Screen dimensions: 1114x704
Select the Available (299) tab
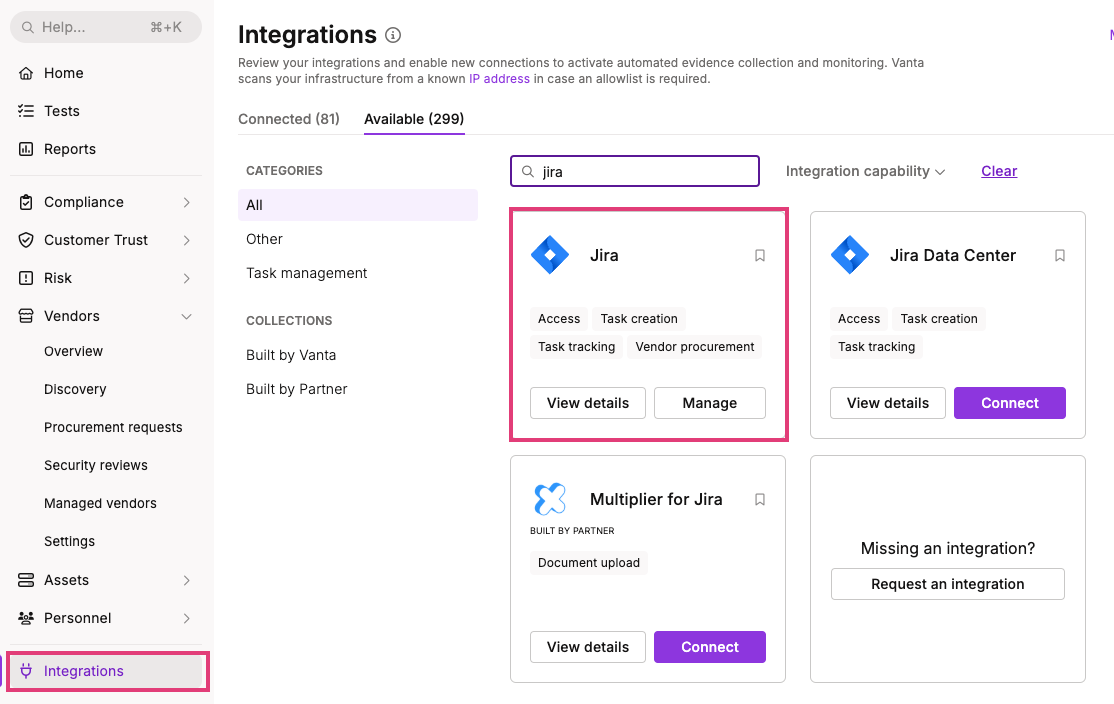[x=414, y=119]
